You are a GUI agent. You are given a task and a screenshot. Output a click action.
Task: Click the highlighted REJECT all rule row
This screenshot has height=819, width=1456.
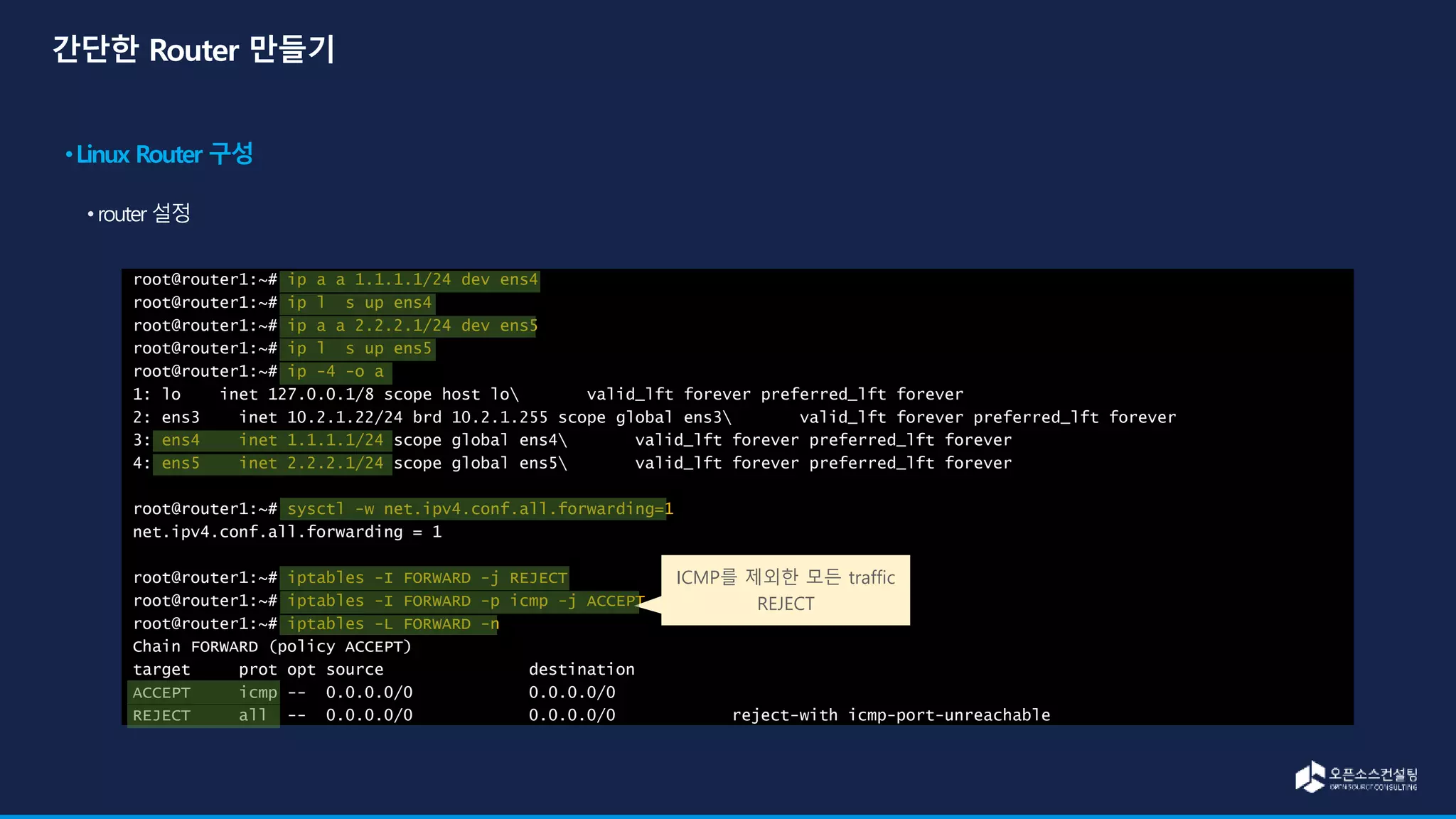pyautogui.click(x=204, y=715)
